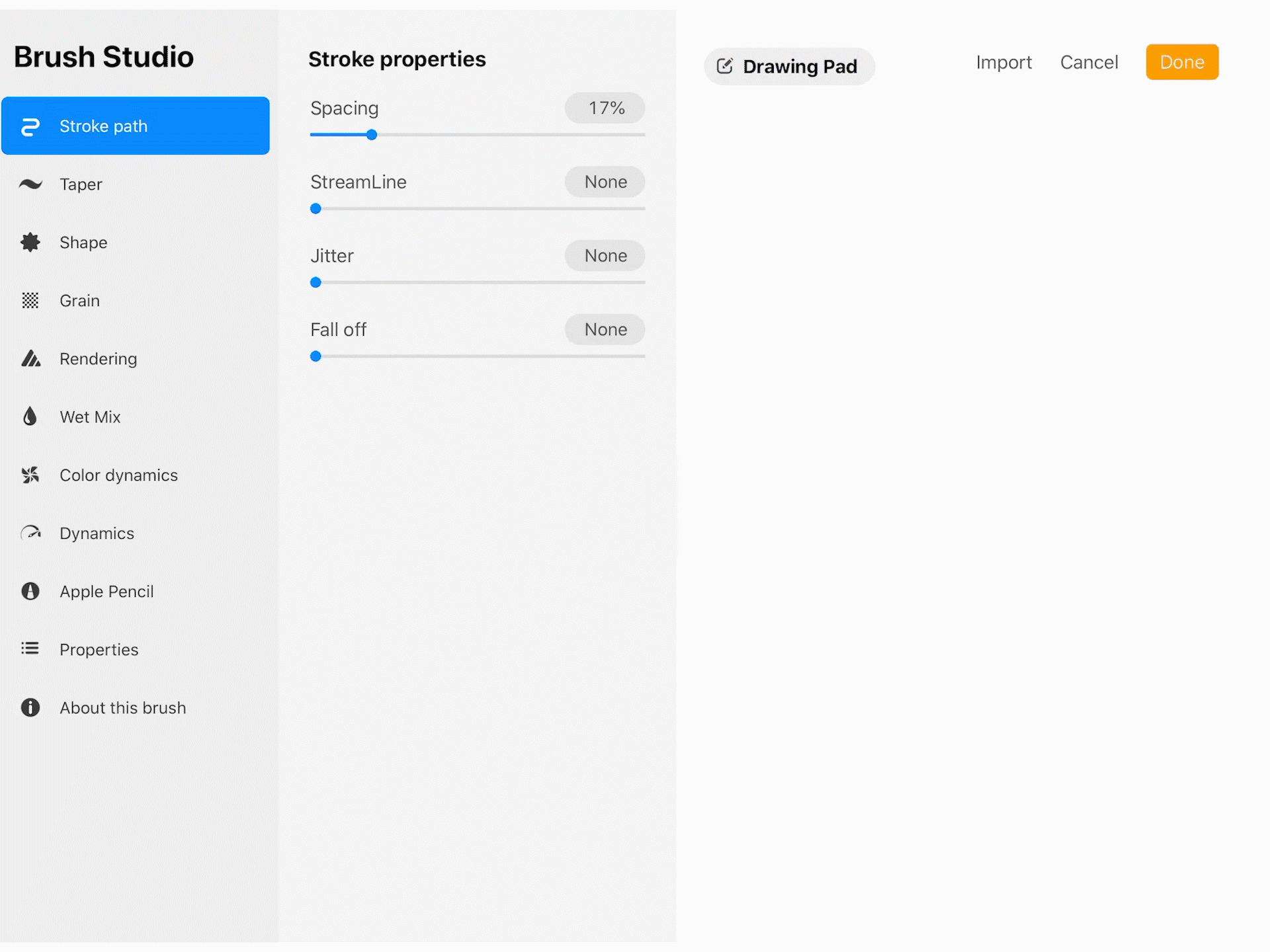
Task: Click the Stroke path icon in sidebar
Action: click(x=30, y=126)
